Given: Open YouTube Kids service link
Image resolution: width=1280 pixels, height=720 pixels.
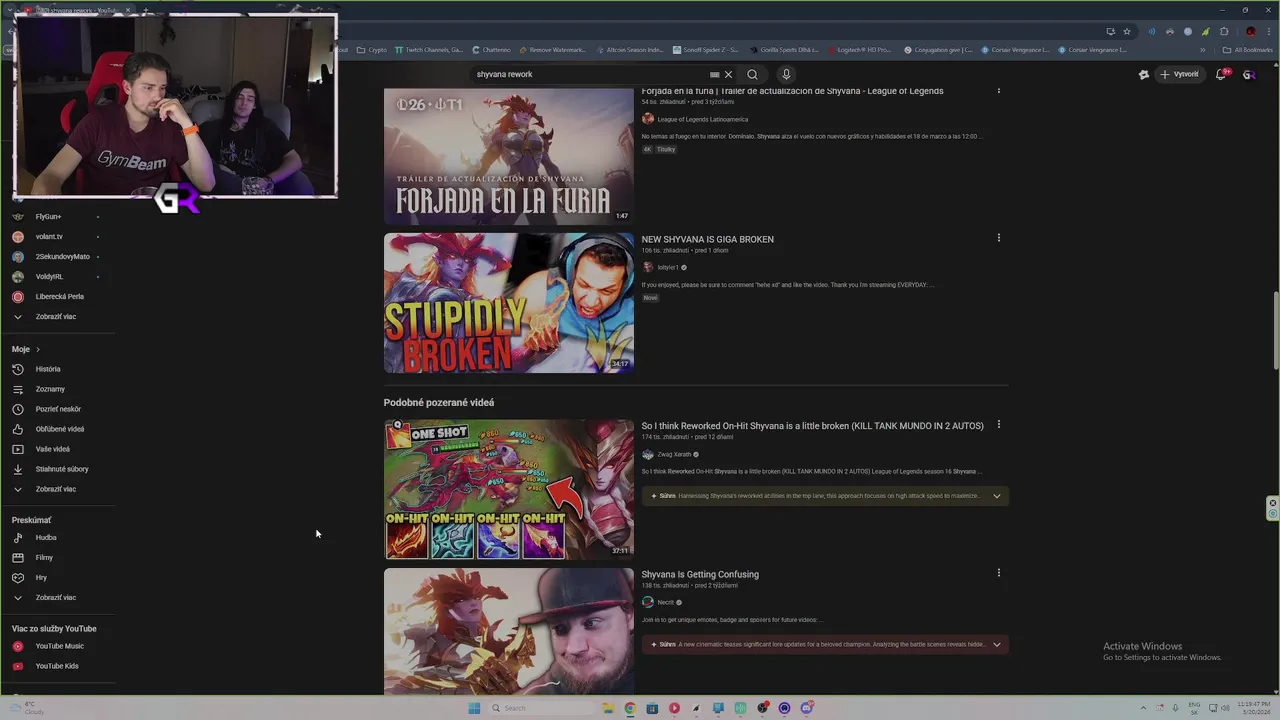Looking at the screenshot, I should pos(56,666).
